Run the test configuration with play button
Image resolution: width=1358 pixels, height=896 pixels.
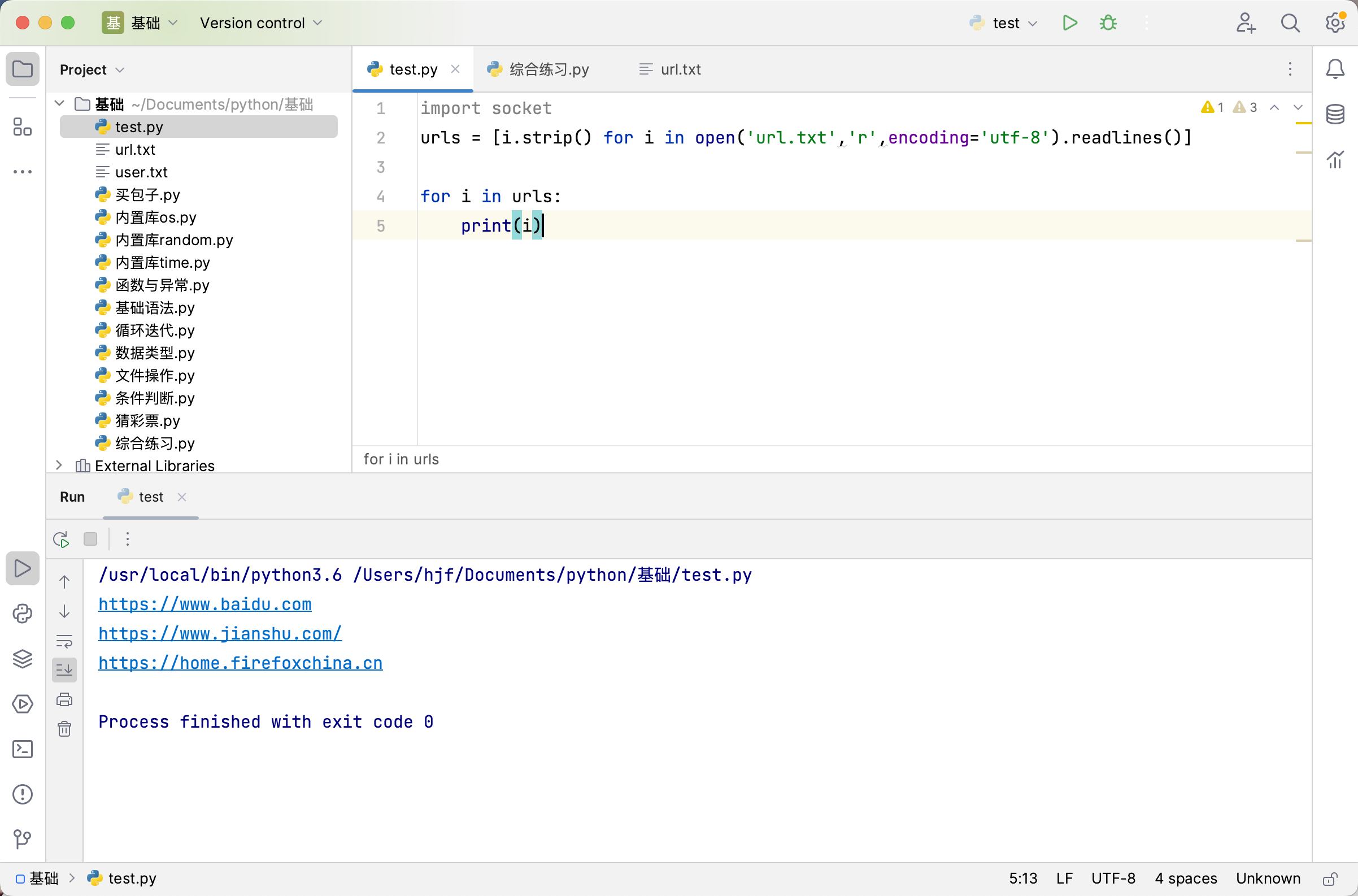[1069, 23]
